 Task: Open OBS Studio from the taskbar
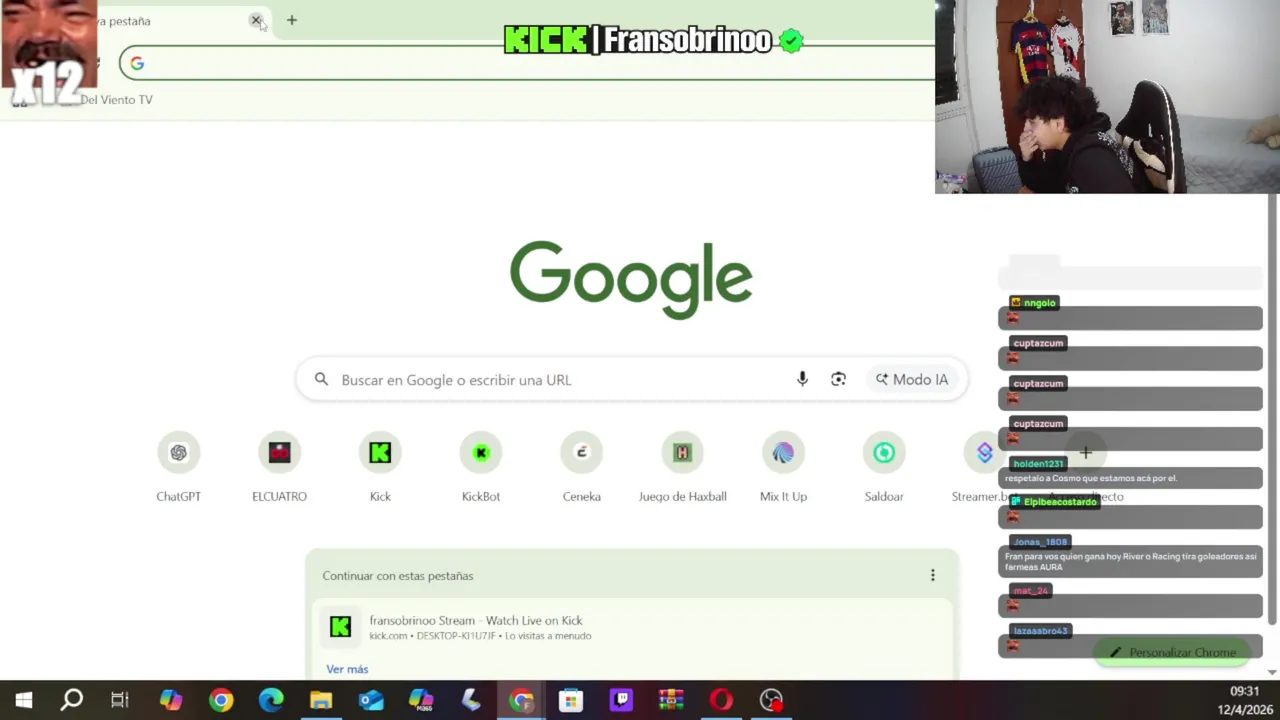(771, 700)
